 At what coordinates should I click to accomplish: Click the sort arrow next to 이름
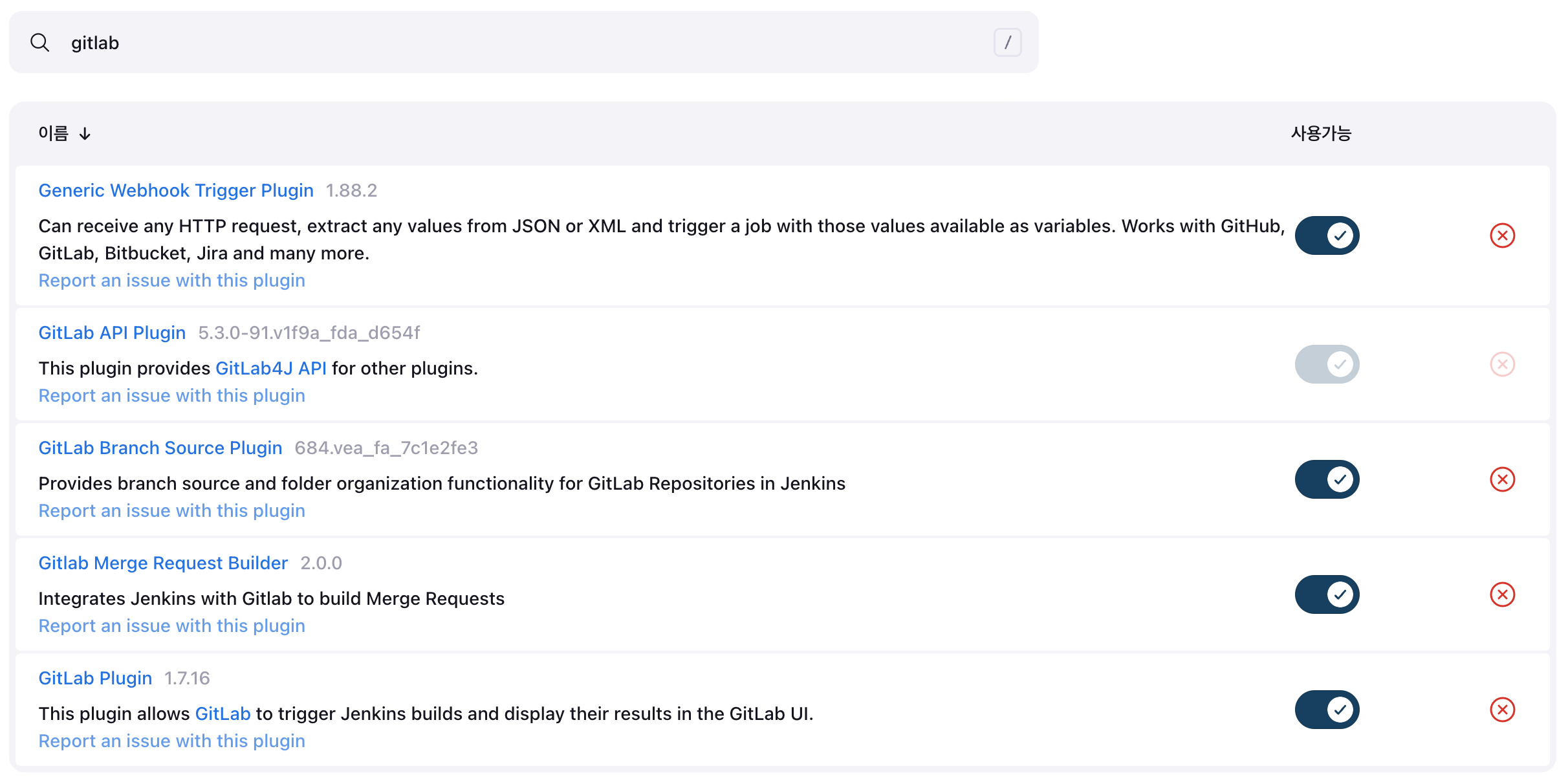(x=85, y=134)
